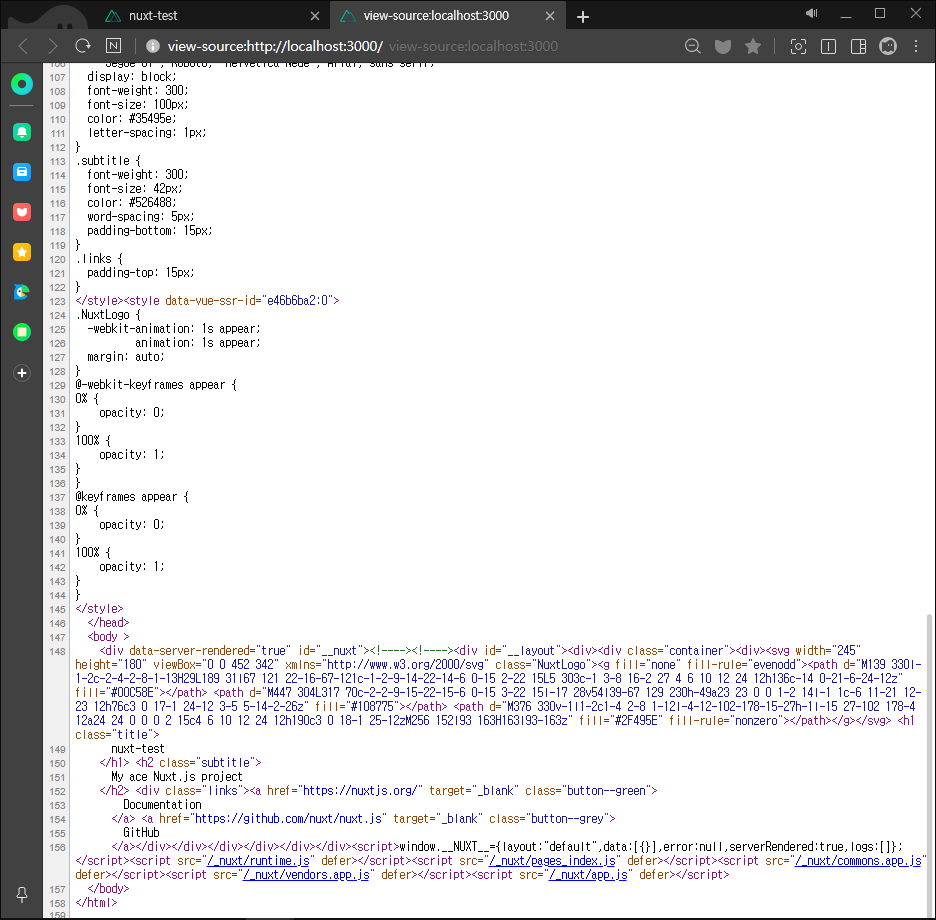Open the shield ad-block icon
The height and width of the screenshot is (920, 936).
pyautogui.click(x=723, y=46)
